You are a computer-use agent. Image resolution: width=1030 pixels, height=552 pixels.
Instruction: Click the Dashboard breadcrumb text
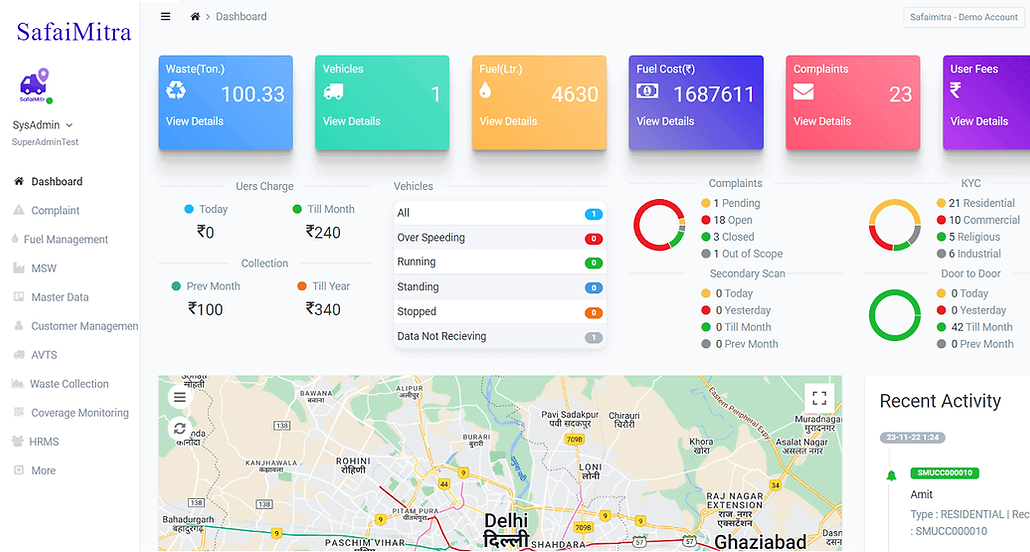pos(241,16)
